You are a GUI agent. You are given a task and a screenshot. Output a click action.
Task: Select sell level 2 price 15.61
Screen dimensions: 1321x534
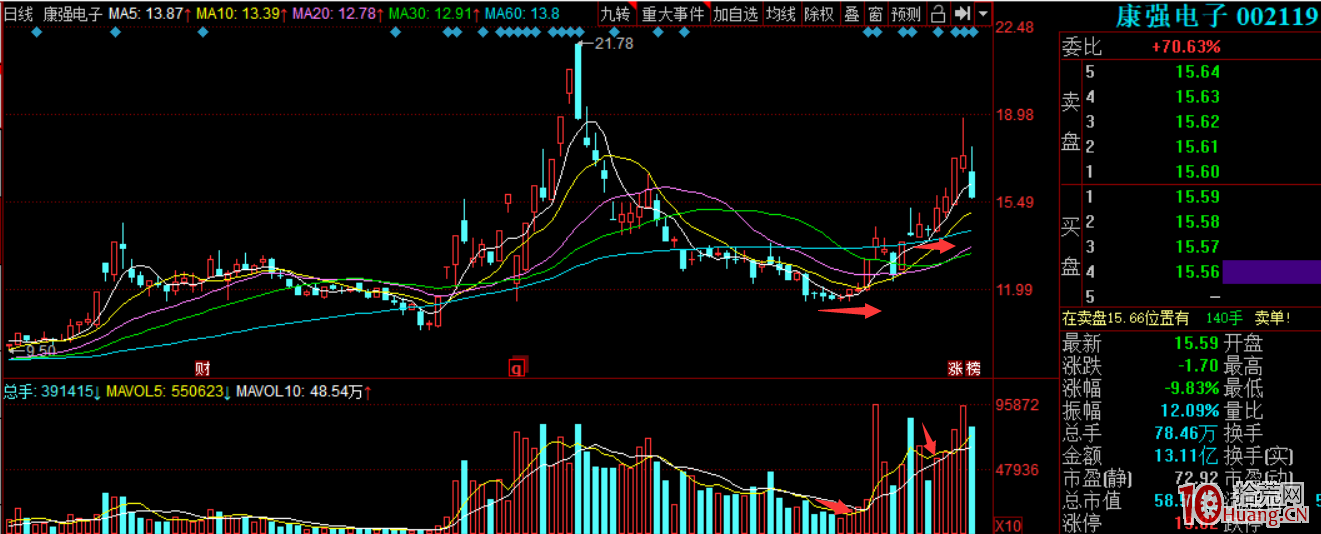1197,147
